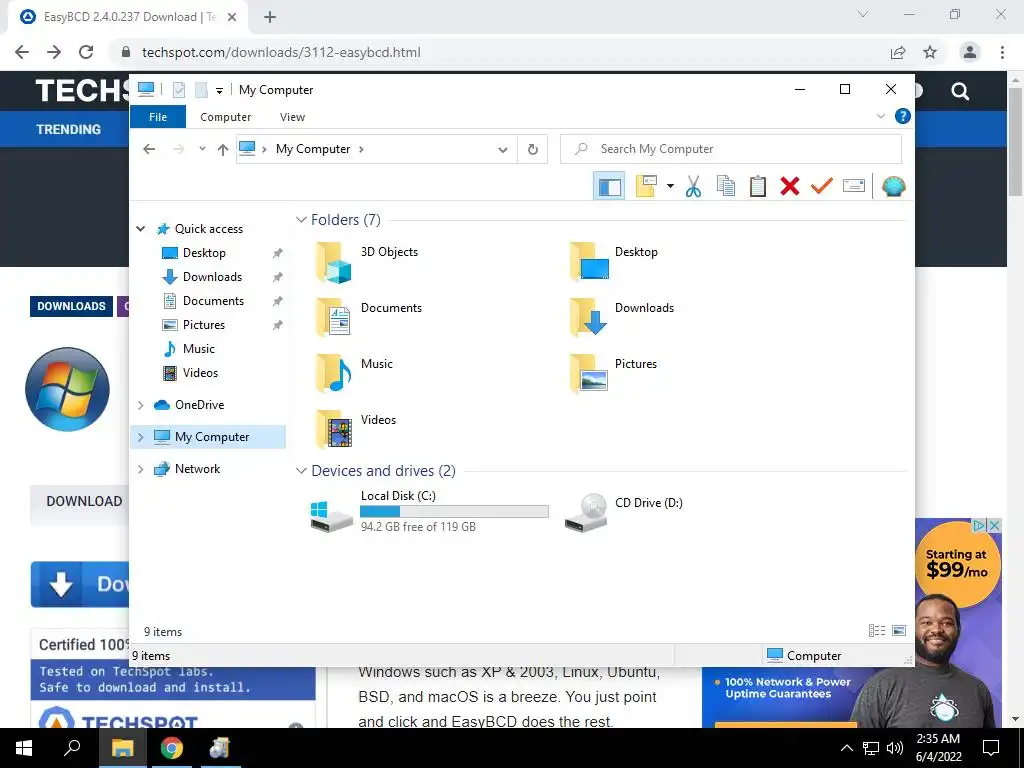Open the Explorer Help question mark
This screenshot has height=768, width=1024.
click(x=903, y=116)
